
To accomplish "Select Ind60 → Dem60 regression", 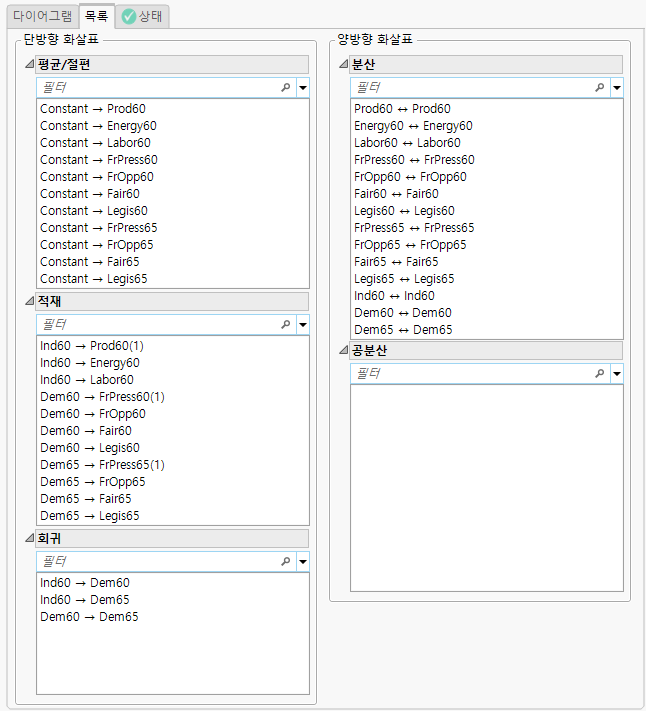I will pos(173,583).
